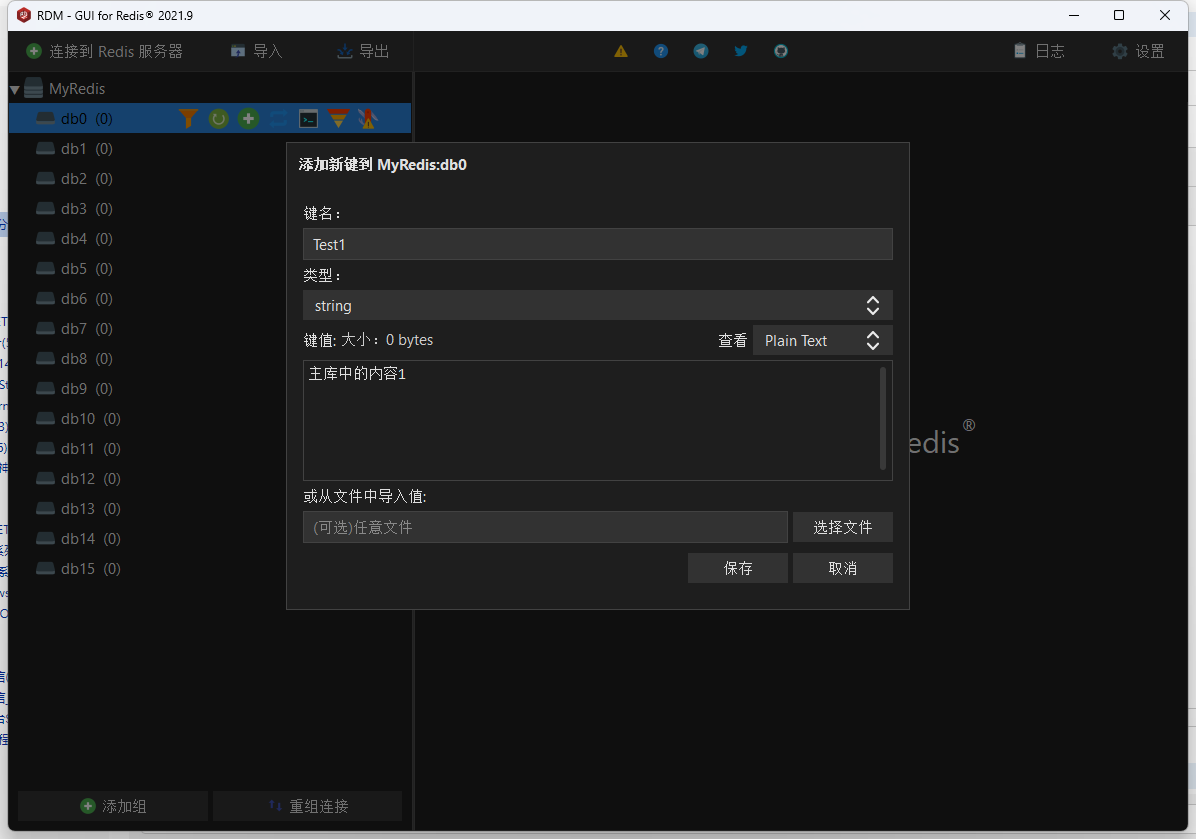The height and width of the screenshot is (839, 1196).
Task: Select the db13 (0) database
Action: 90,509
